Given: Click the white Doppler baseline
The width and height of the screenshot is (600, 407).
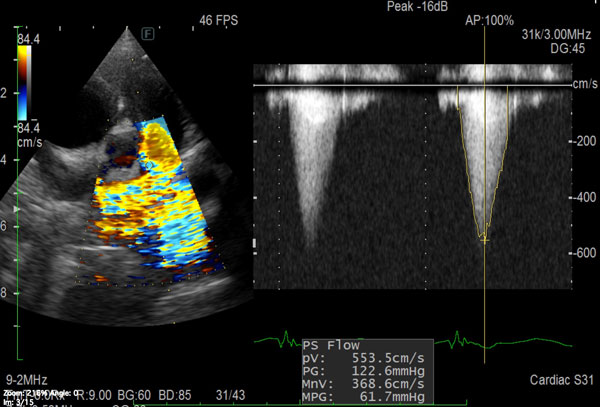Looking at the screenshot, I should coord(400,85).
